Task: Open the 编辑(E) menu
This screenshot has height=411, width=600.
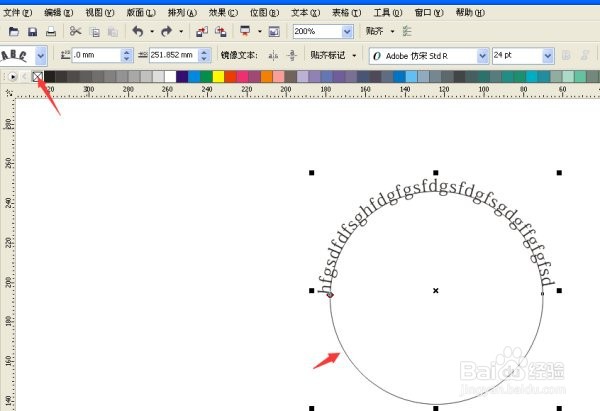Action: click(59, 13)
